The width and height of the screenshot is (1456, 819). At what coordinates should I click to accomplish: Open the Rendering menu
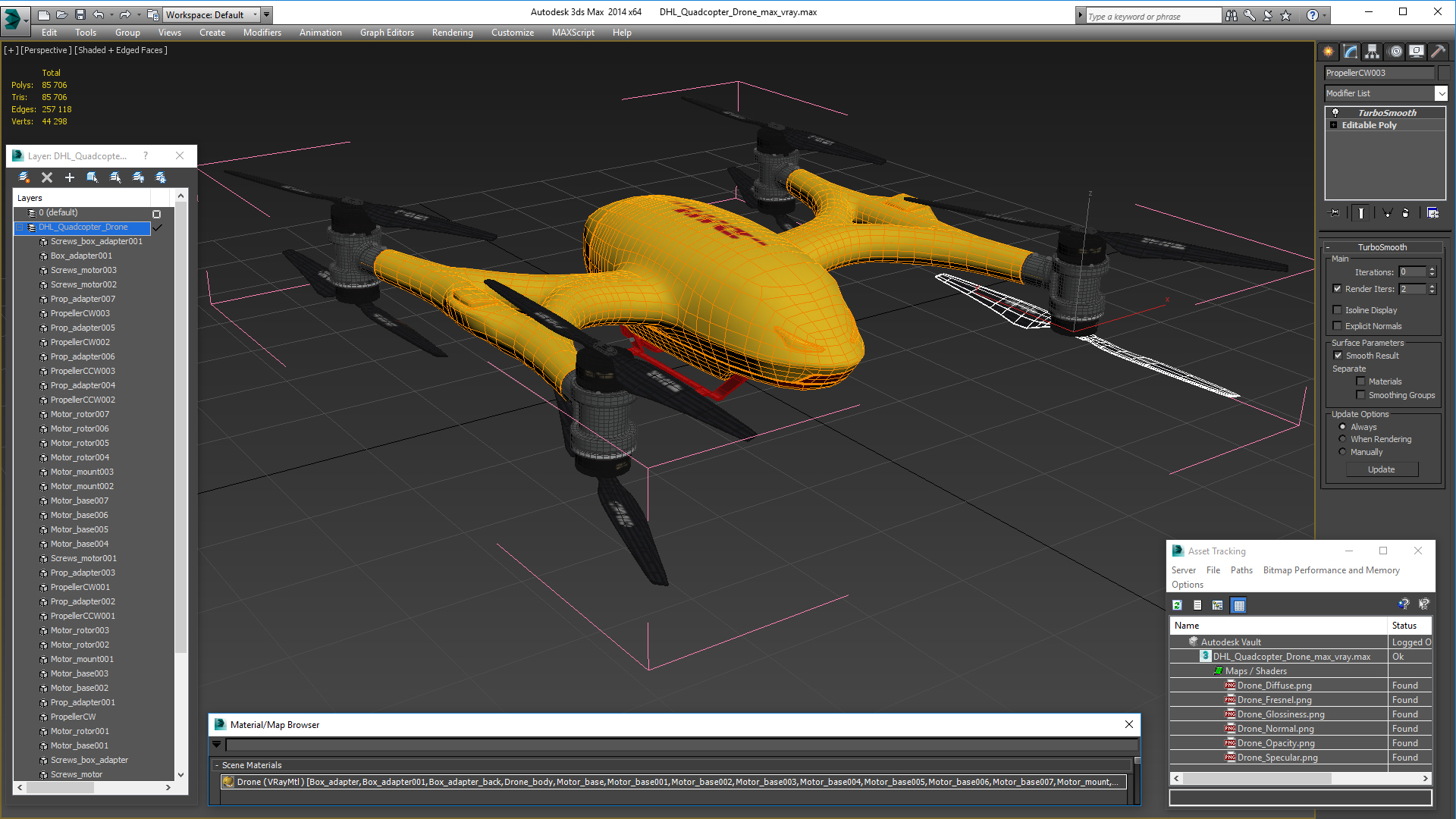(x=453, y=33)
